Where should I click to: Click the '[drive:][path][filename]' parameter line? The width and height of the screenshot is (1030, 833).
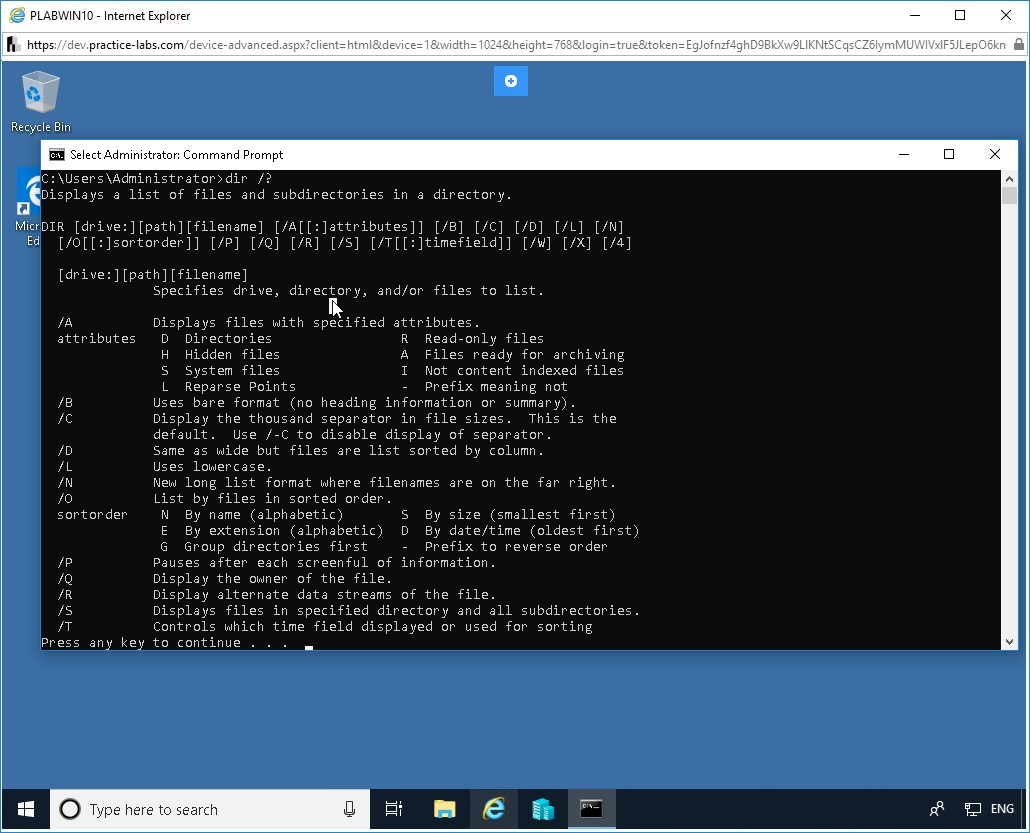(152, 275)
